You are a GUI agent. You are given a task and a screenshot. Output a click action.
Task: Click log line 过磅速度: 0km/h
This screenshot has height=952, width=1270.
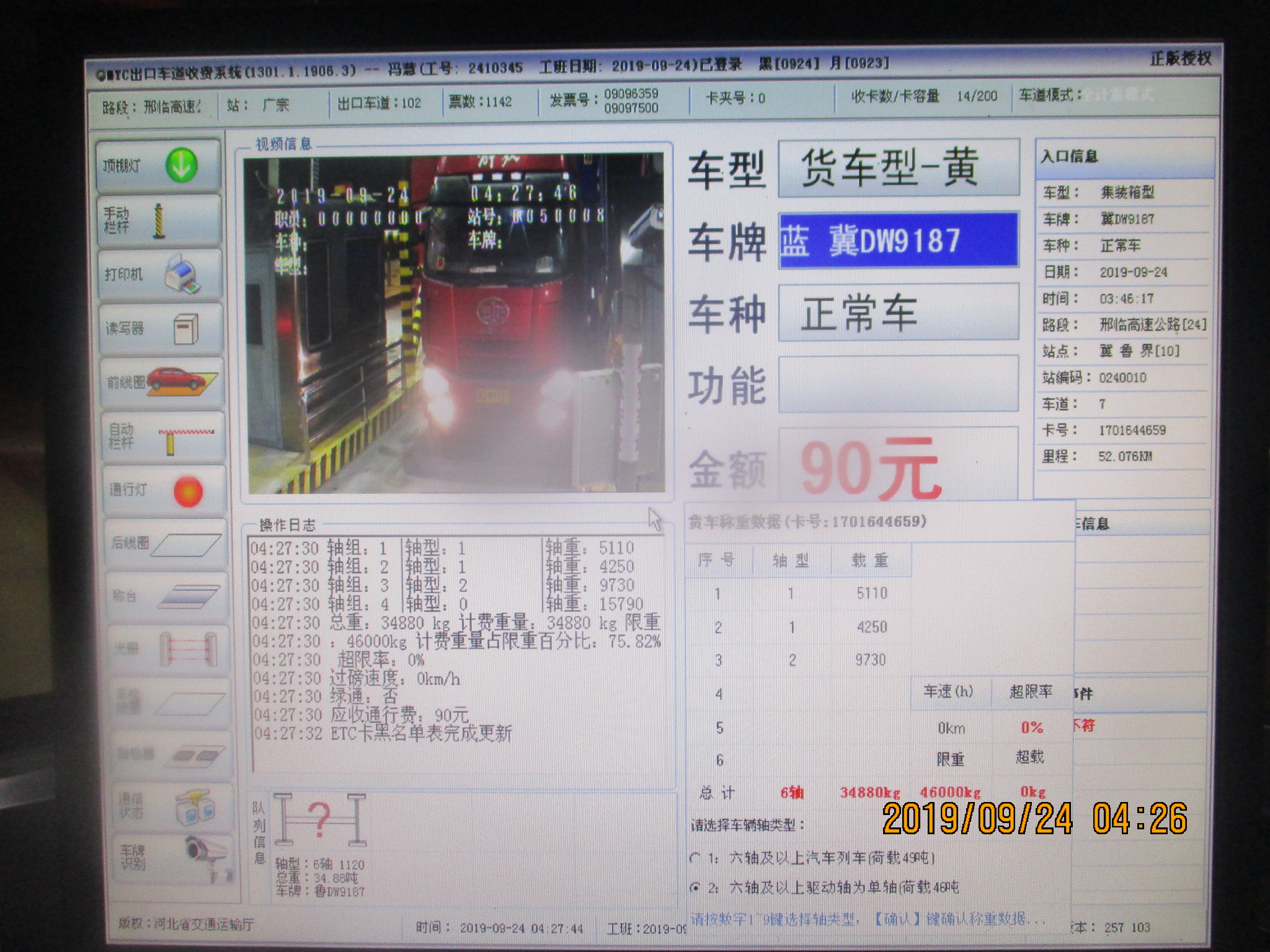[x=357, y=678]
